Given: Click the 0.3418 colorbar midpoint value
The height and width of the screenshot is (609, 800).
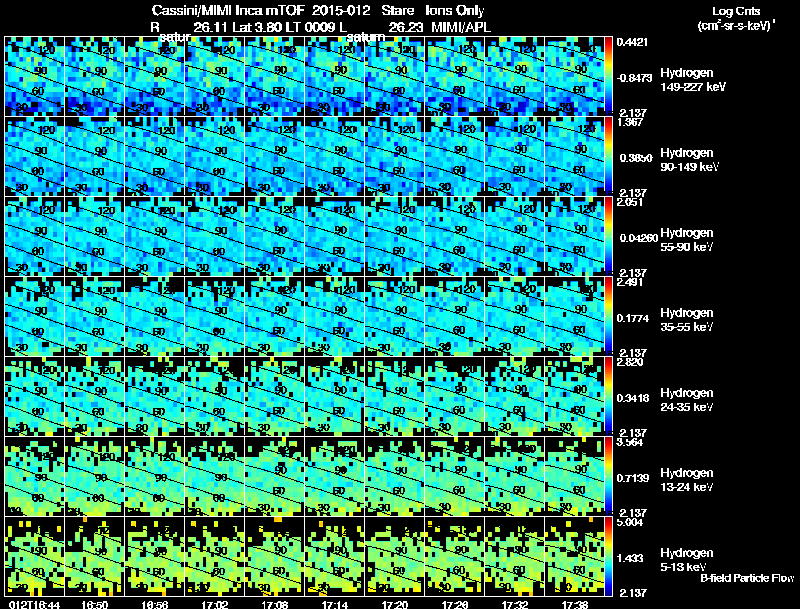Looking at the screenshot, I should (x=633, y=398).
